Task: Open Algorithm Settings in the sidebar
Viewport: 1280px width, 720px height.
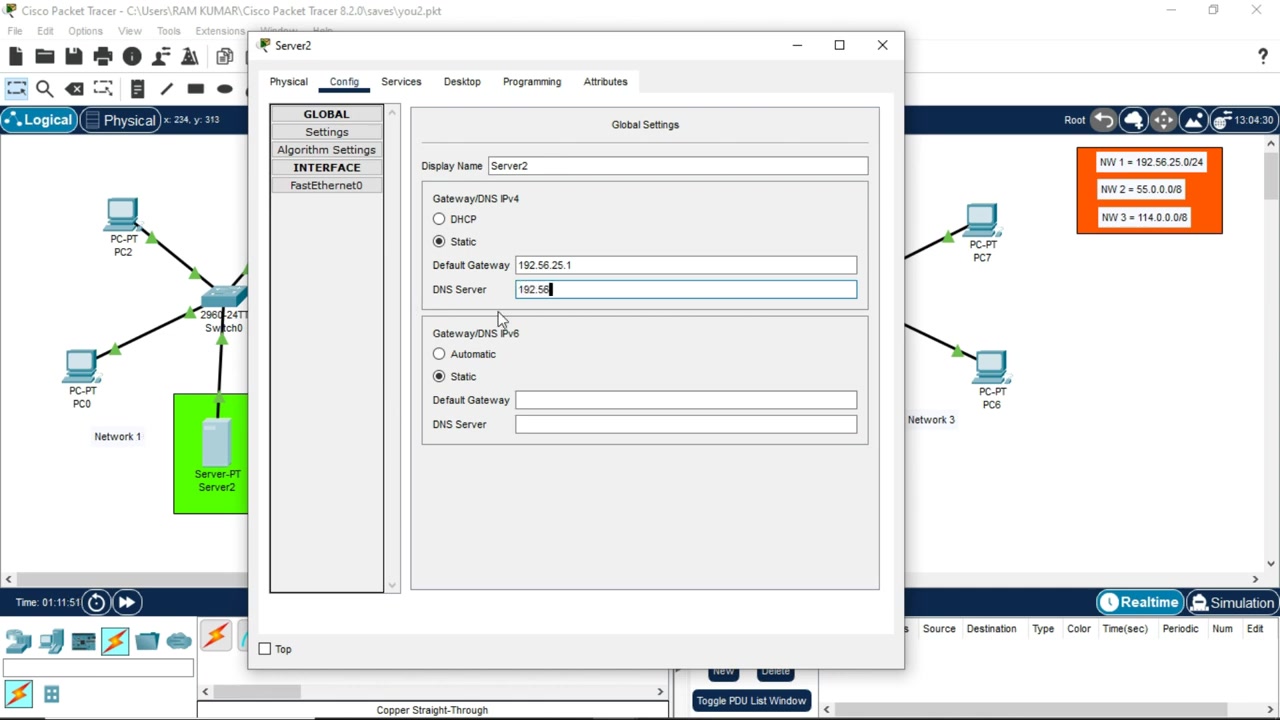Action: (327, 150)
